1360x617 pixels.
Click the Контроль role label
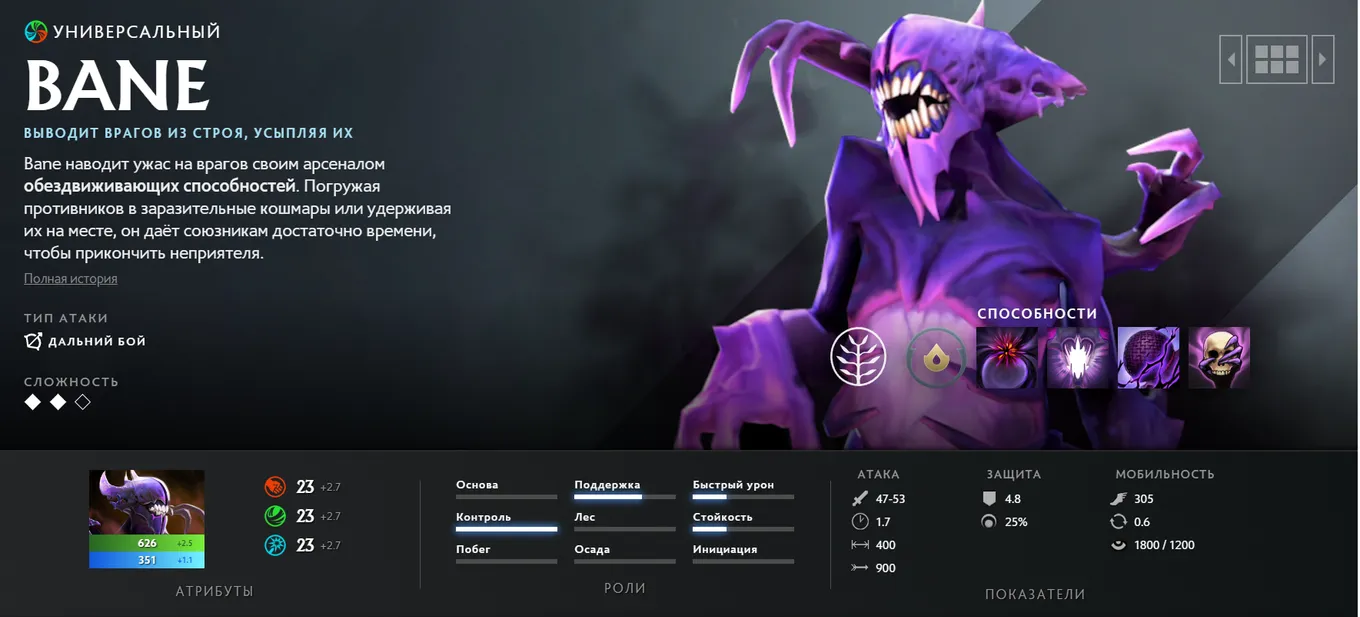click(483, 517)
